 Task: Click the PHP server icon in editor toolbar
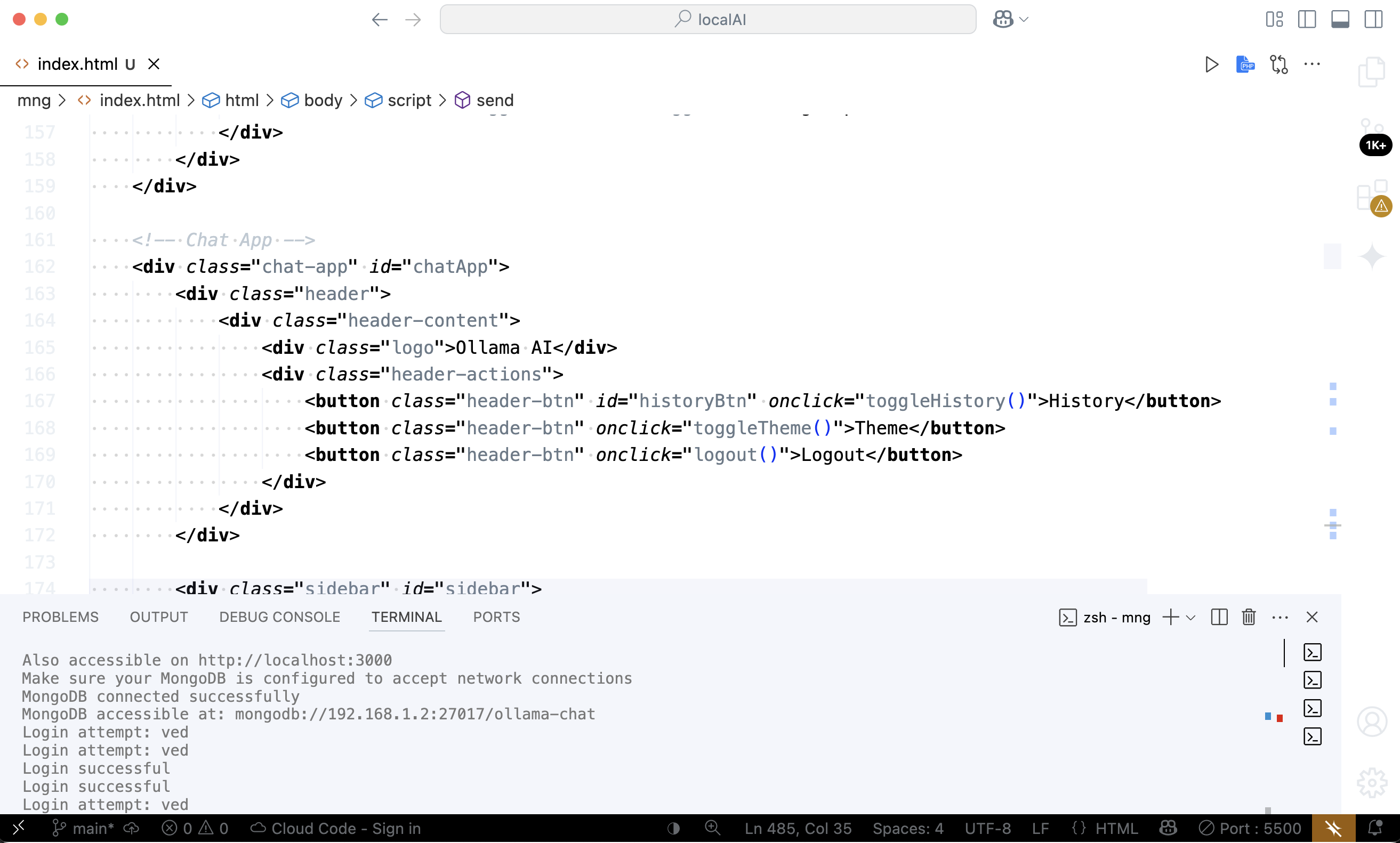[x=1245, y=64]
